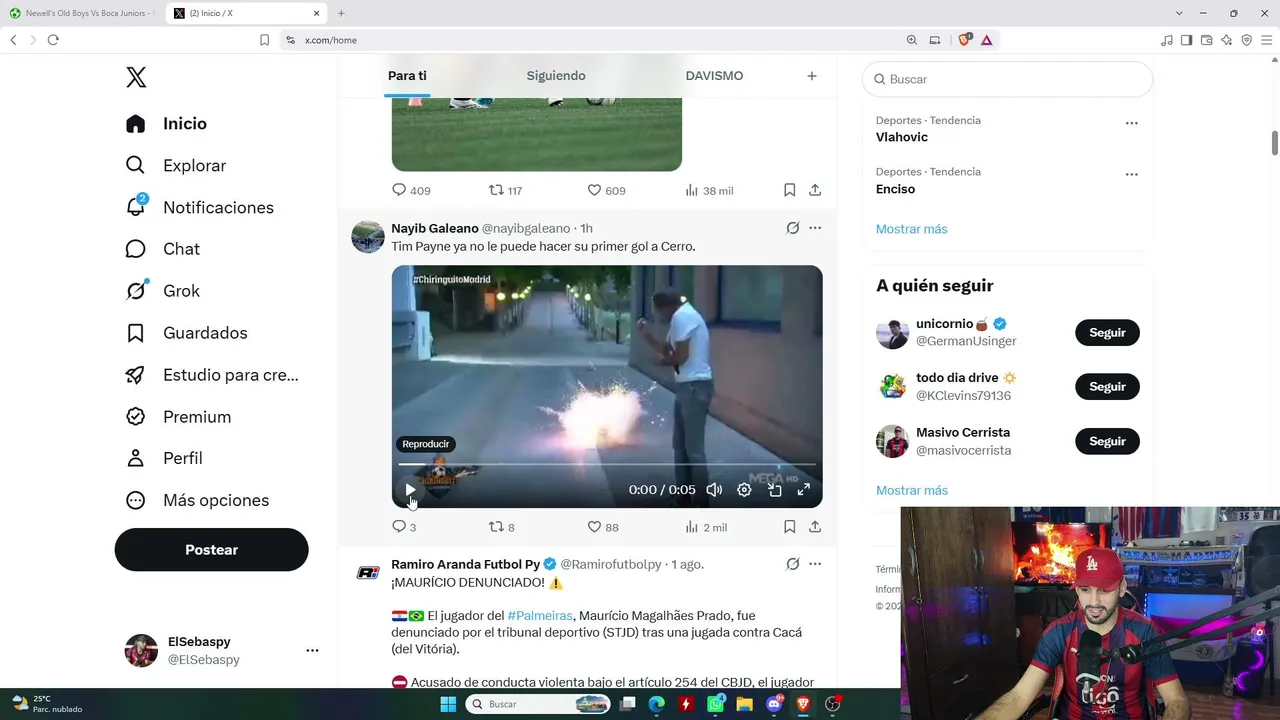This screenshot has height=720, width=1280.
Task: Open the Vlahovic trending topic
Action: [x=902, y=137]
